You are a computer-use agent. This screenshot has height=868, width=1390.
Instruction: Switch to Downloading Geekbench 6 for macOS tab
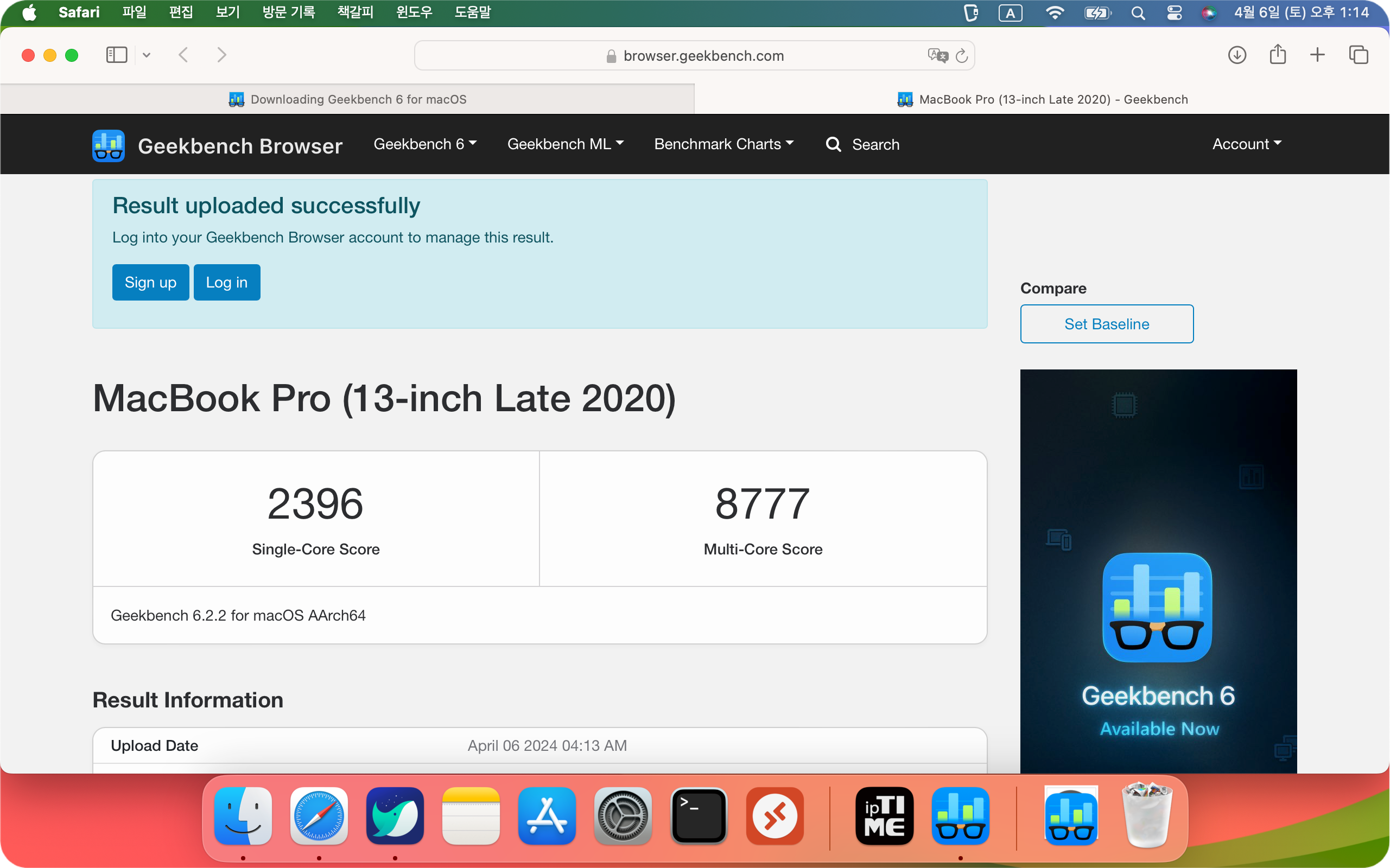point(347,99)
